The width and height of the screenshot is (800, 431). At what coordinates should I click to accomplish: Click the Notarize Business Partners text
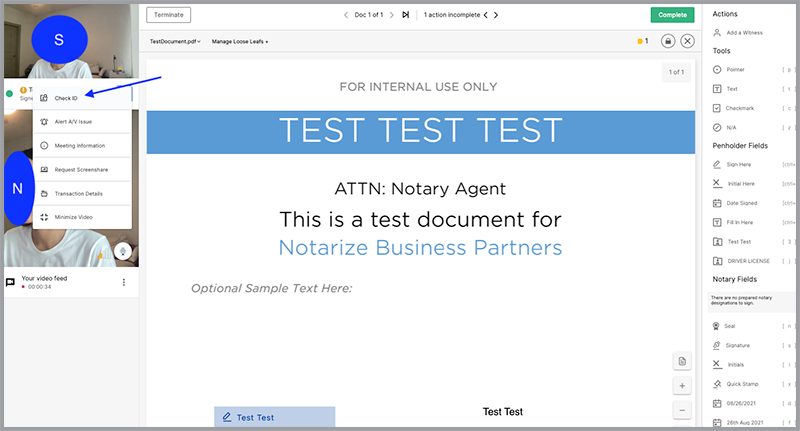tap(420, 248)
